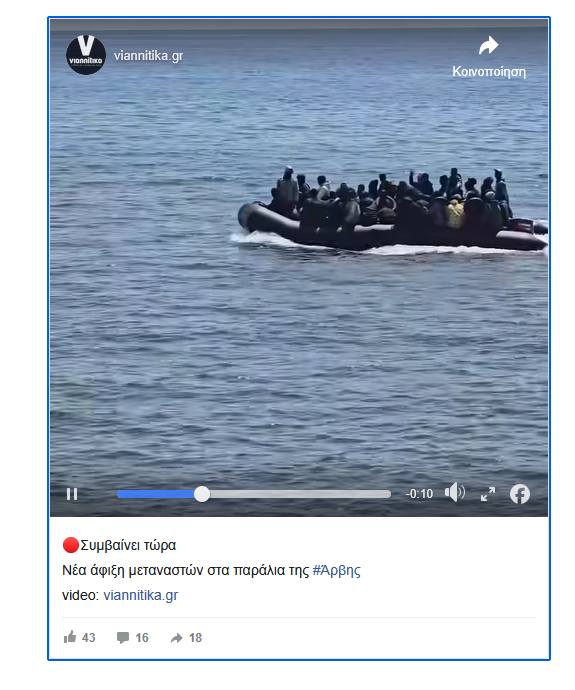Click the video progress slider handle
This screenshot has height=690, width=575.
pos(202,494)
